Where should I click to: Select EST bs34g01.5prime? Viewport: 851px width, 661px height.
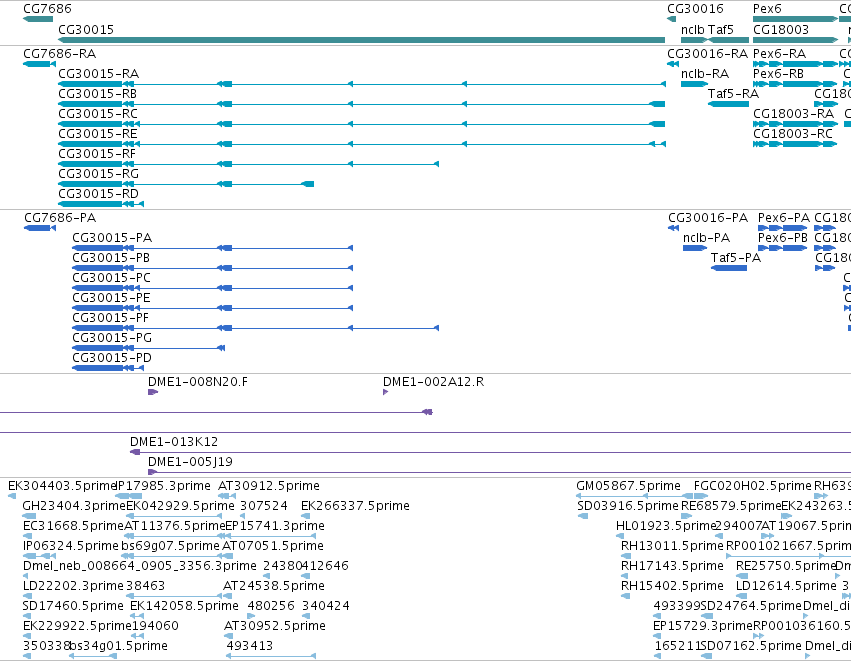click(x=118, y=647)
